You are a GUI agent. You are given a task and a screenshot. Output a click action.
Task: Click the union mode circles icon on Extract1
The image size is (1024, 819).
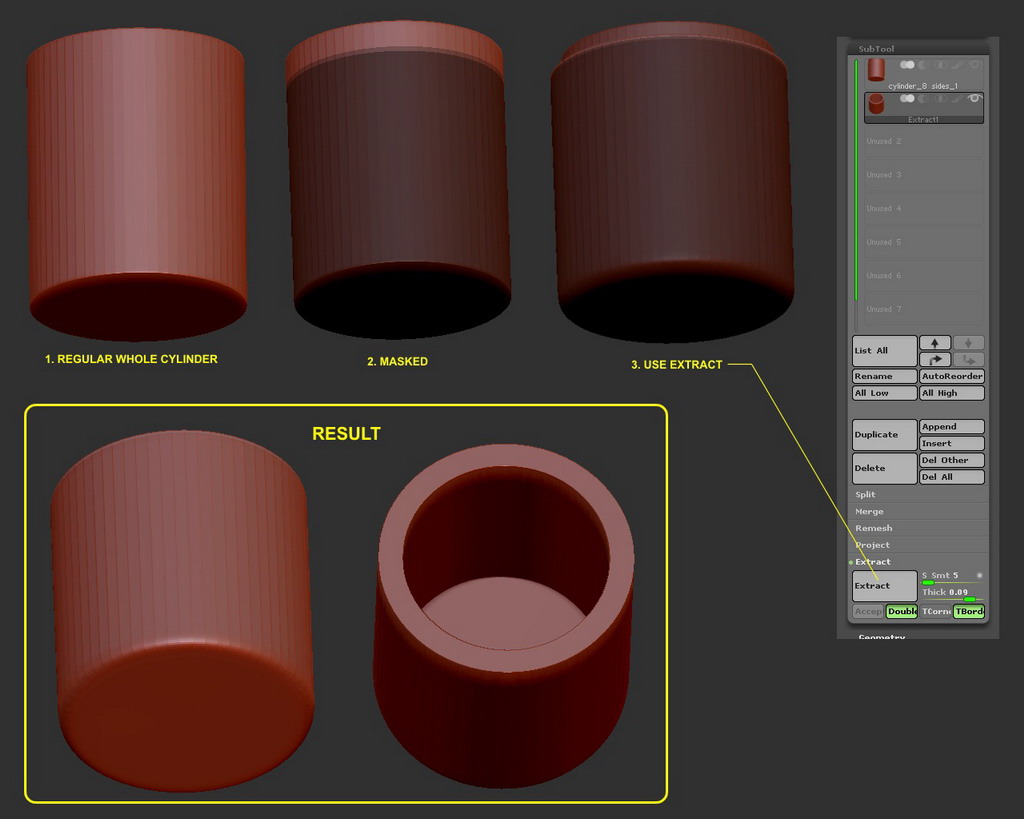(x=907, y=98)
